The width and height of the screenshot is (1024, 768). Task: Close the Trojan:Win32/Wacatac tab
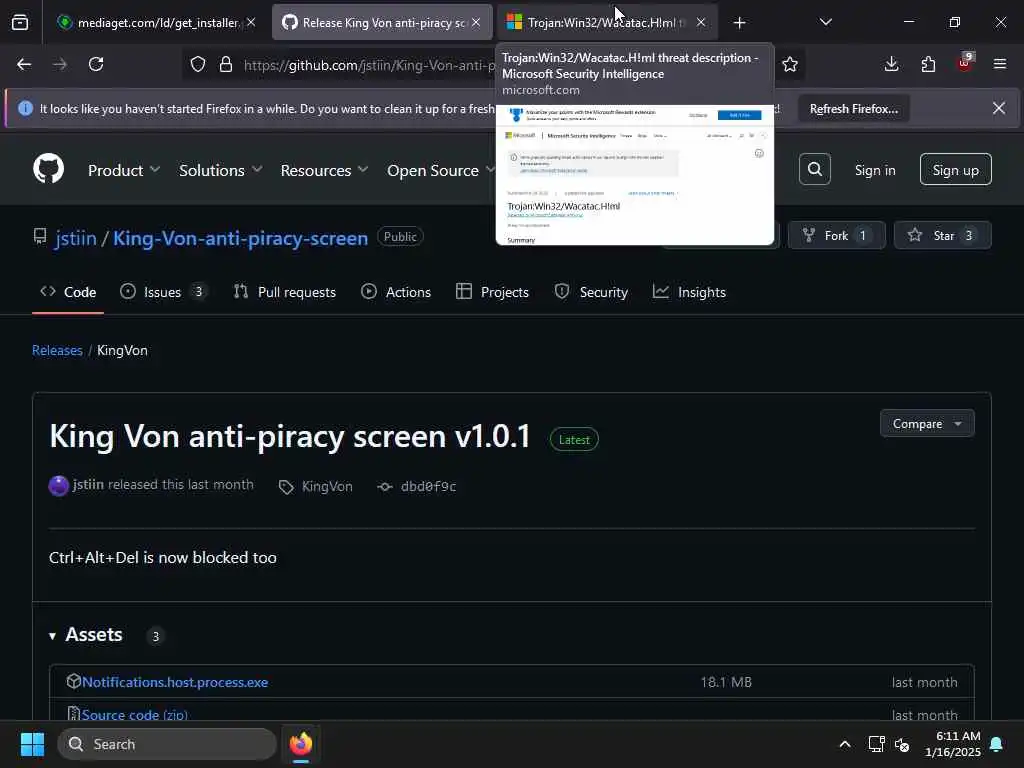coord(701,22)
